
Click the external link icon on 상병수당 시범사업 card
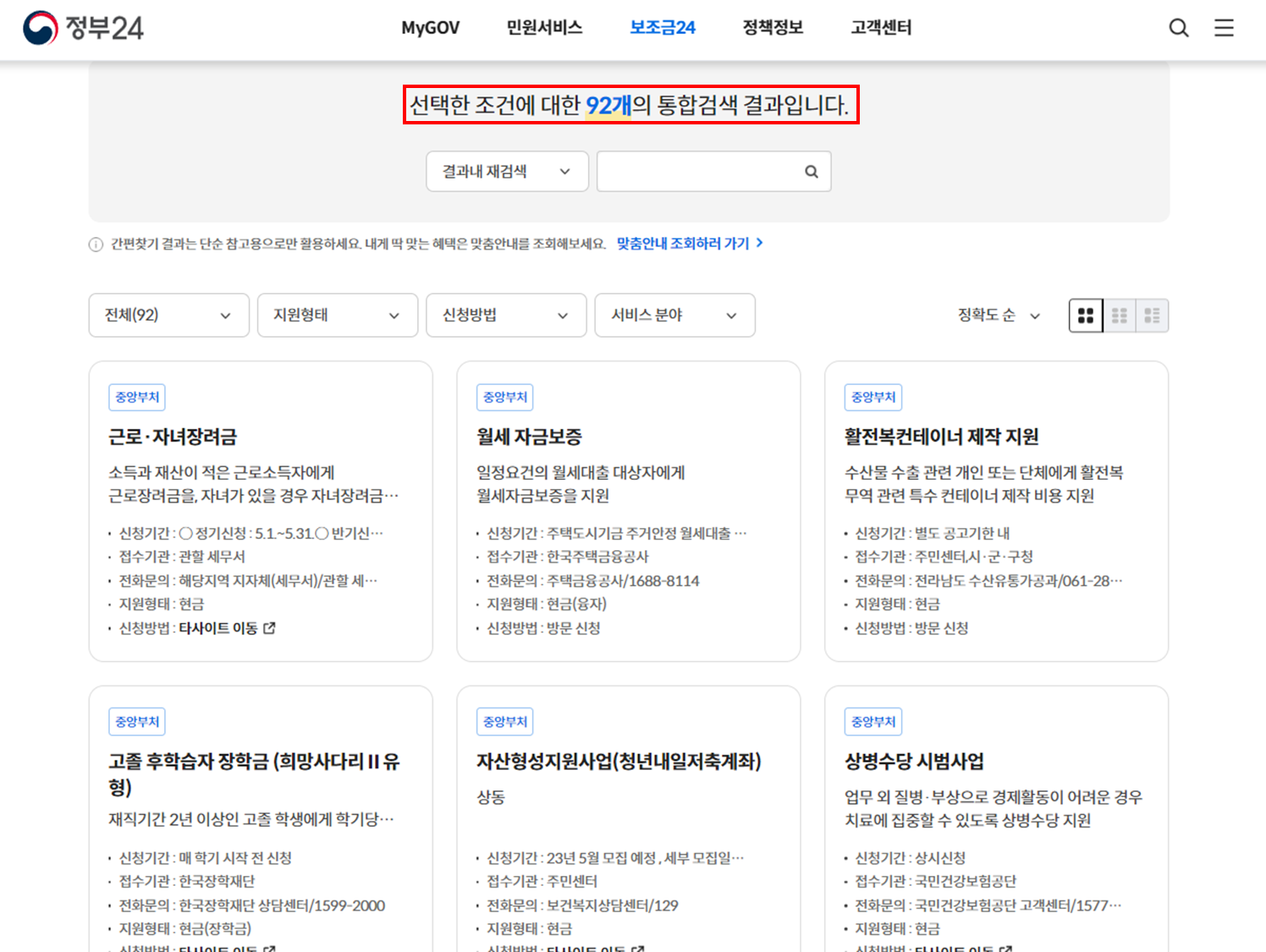tap(1004, 948)
